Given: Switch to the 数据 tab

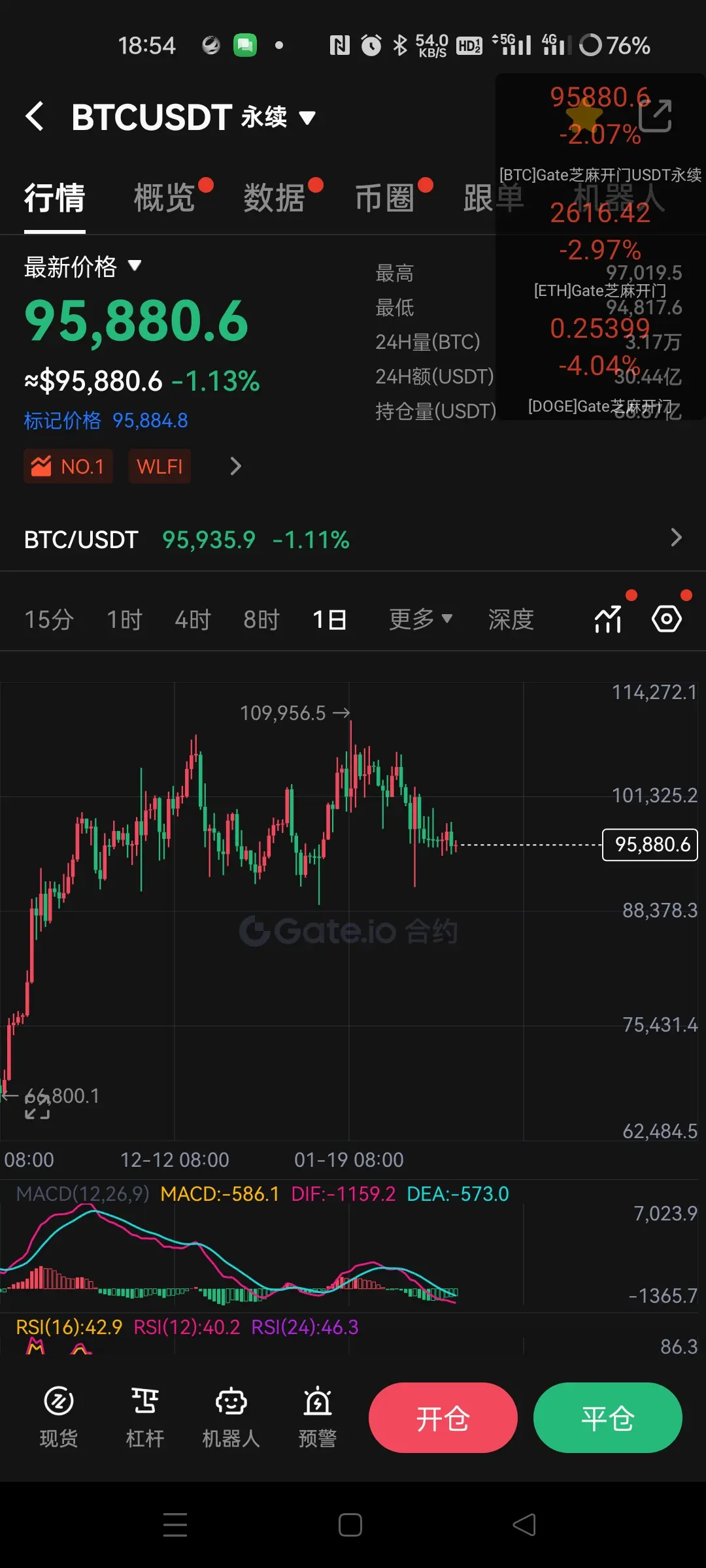Looking at the screenshot, I should point(275,198).
